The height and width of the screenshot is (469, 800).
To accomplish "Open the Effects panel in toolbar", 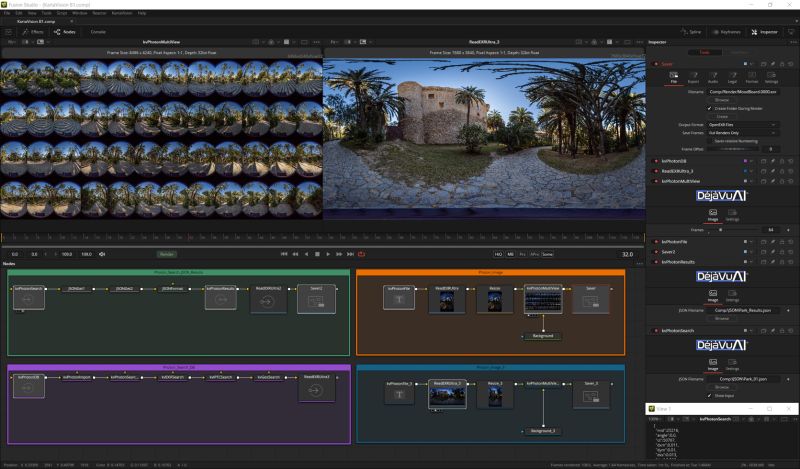I will coord(33,32).
